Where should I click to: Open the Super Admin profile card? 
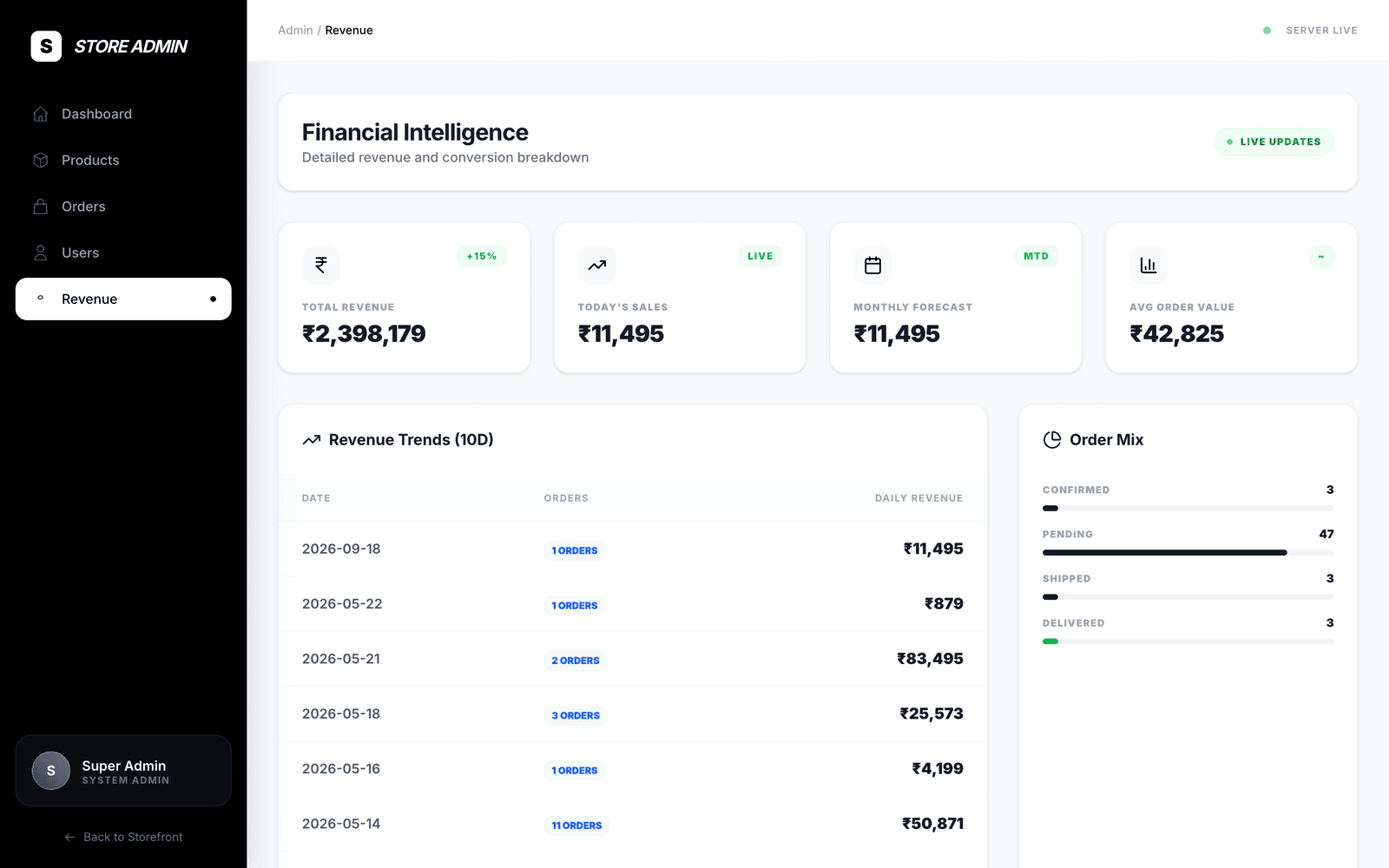pyautogui.click(x=123, y=771)
